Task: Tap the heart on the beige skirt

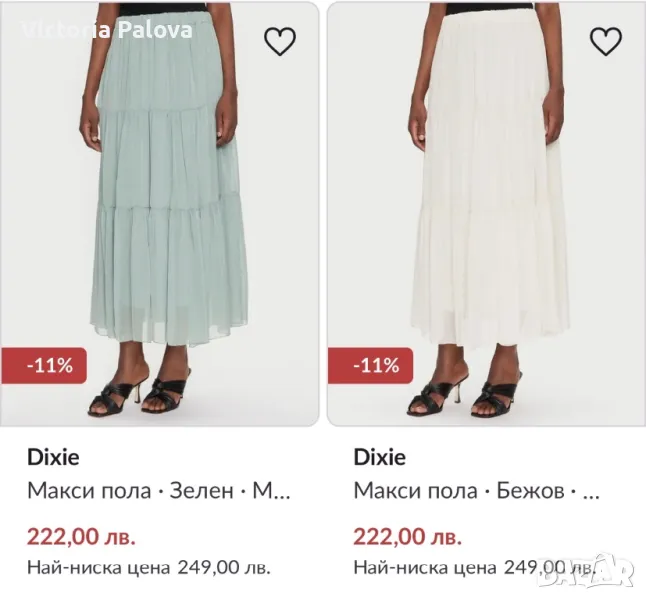Action: point(606,41)
